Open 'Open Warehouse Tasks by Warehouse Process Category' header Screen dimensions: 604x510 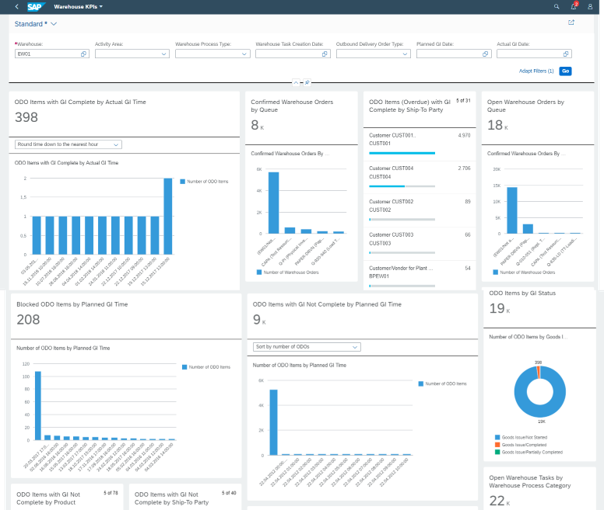pos(540,489)
